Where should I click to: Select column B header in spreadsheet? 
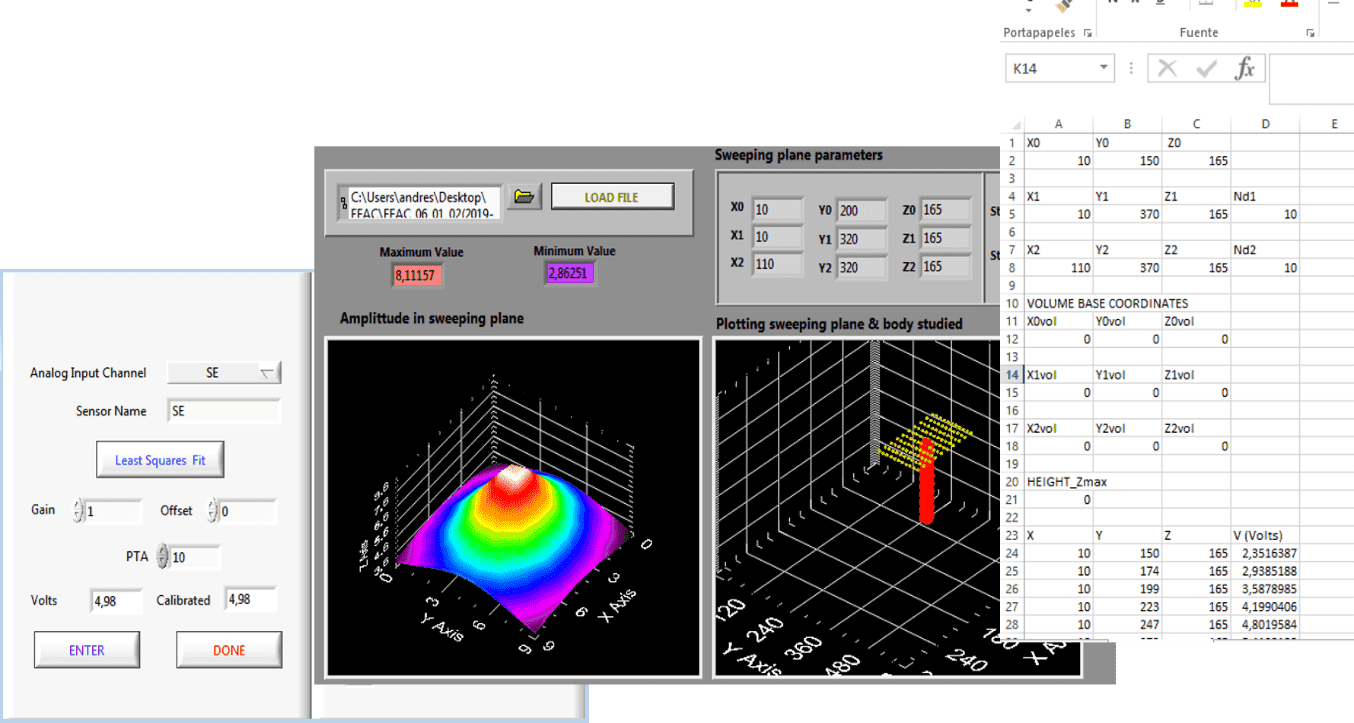(x=1127, y=124)
